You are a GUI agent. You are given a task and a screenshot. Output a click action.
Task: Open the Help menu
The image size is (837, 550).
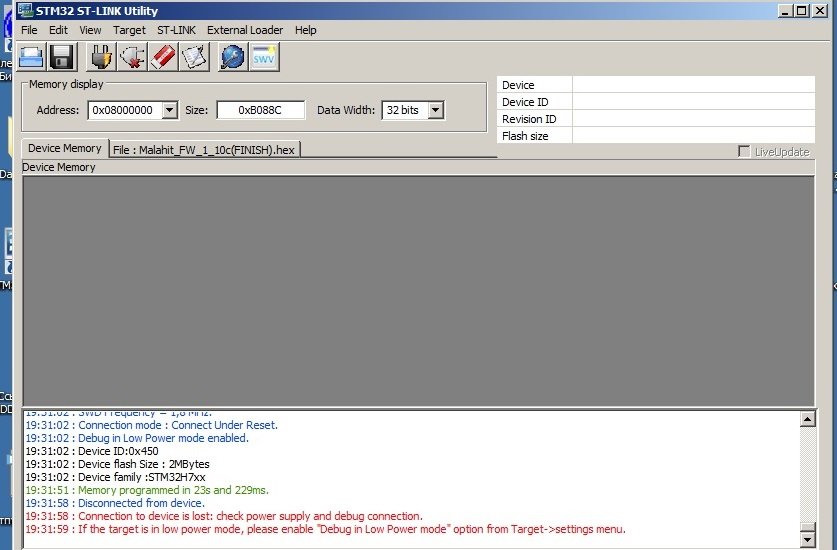[305, 30]
